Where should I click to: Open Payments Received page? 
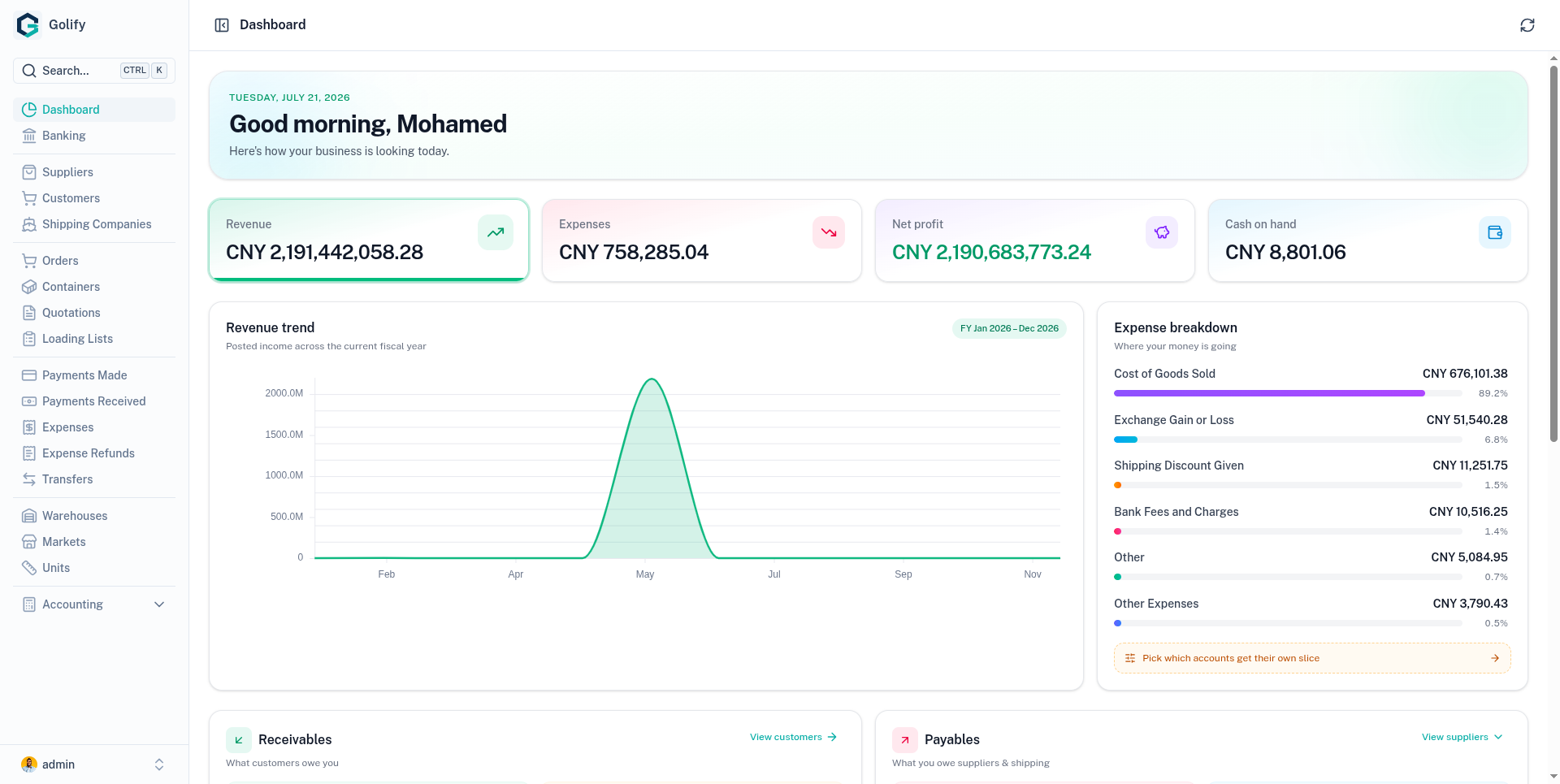click(94, 401)
